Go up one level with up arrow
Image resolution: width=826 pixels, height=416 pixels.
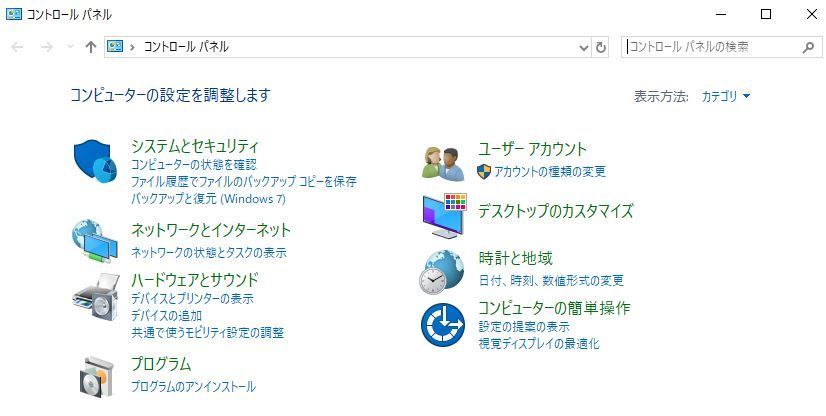pos(91,47)
